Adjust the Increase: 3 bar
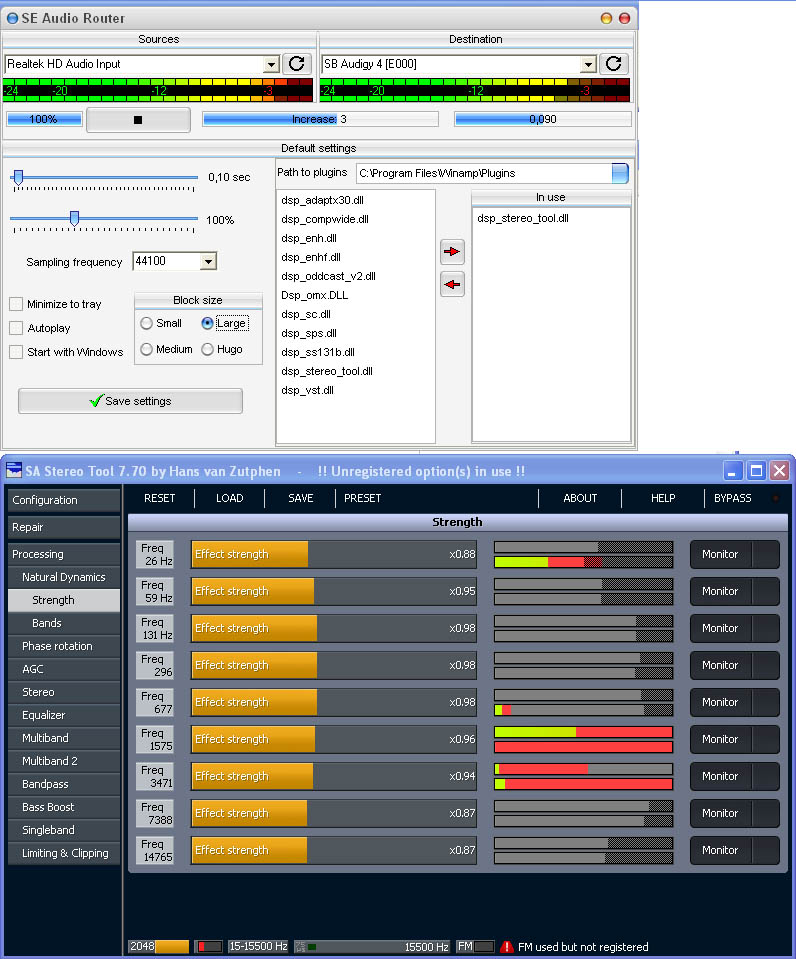 click(x=320, y=119)
